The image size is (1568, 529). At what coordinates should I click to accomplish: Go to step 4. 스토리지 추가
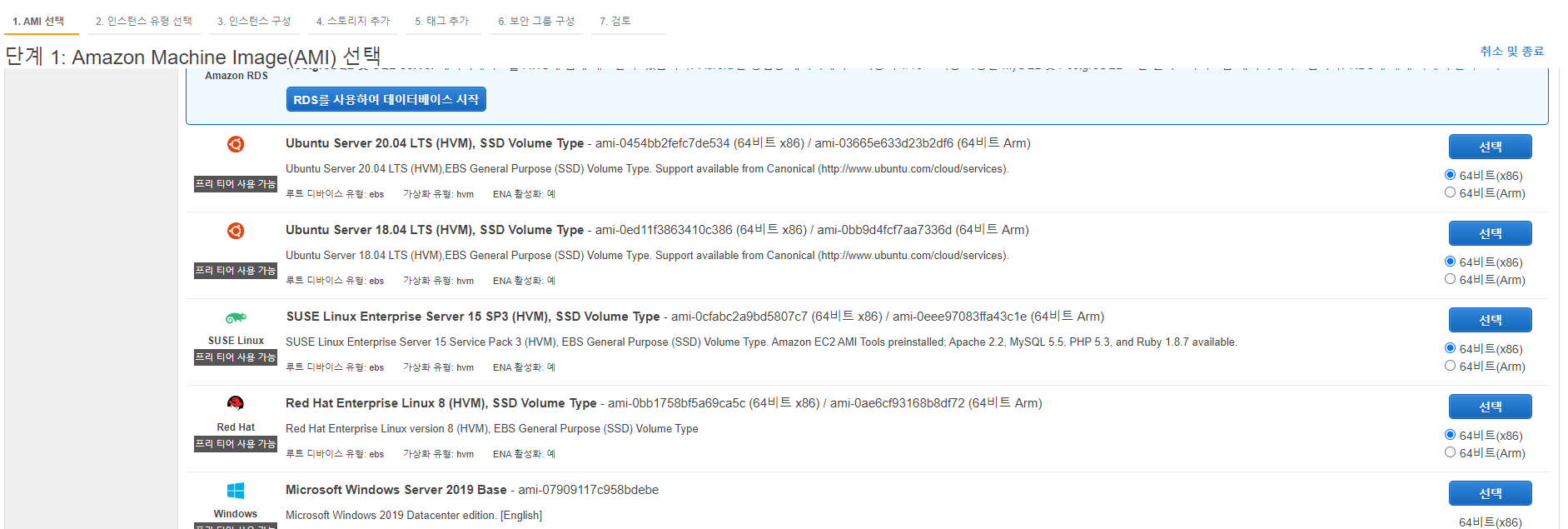click(353, 22)
